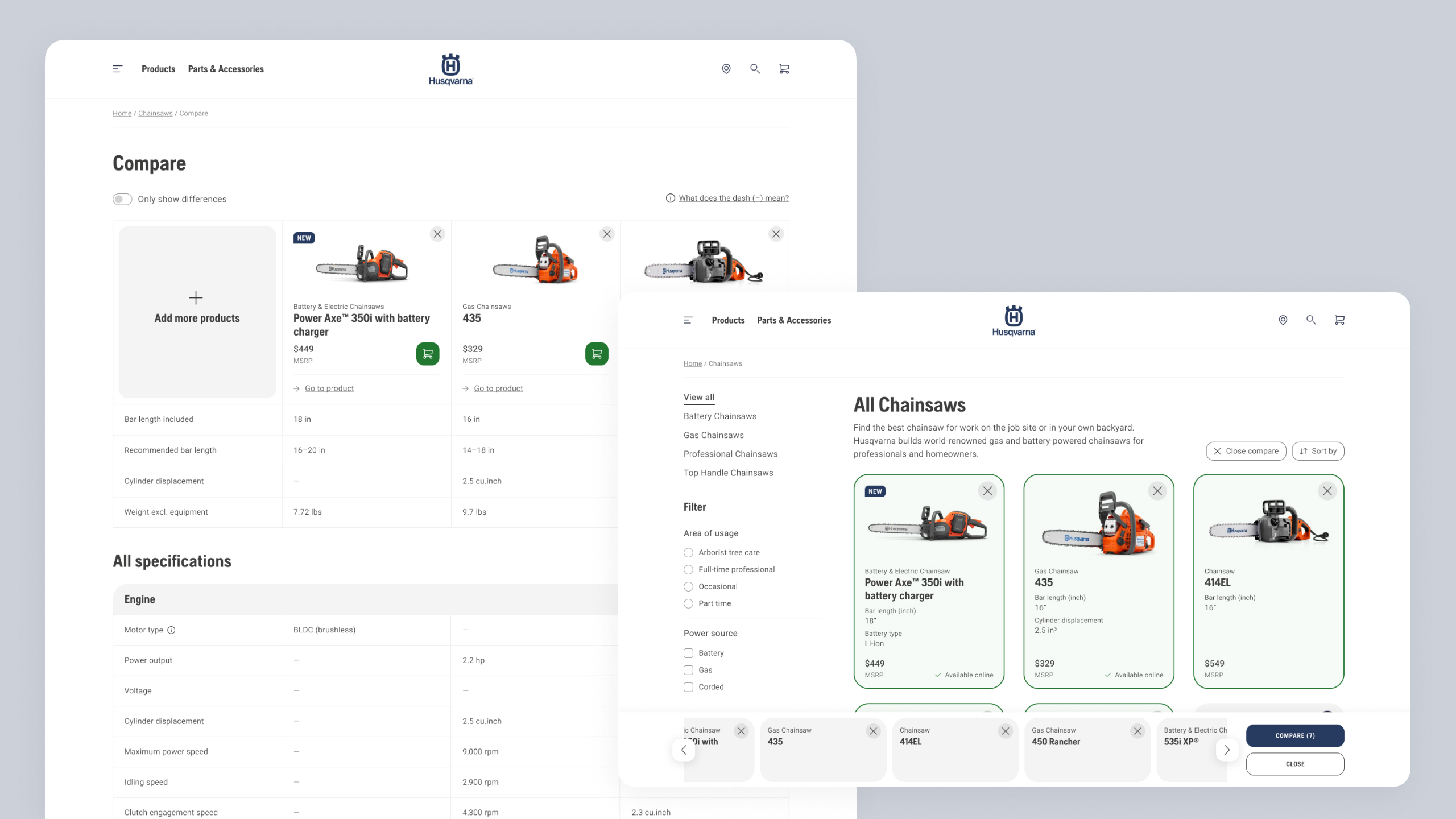
Task: Open Parts & Accessories in Chainsaws window
Action: coord(794,320)
